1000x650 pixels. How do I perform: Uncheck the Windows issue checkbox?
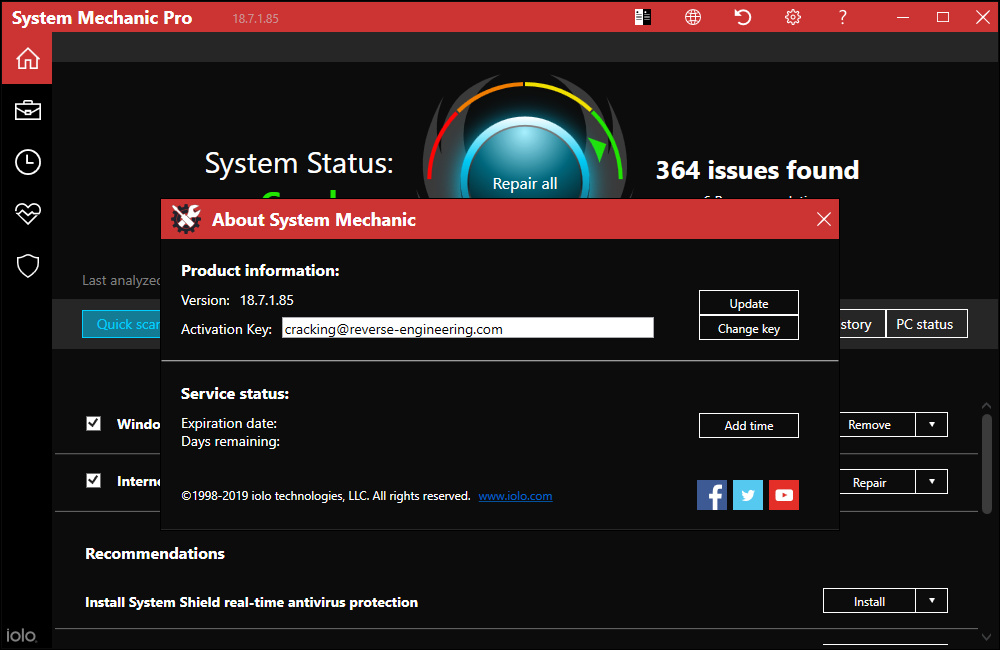click(93, 424)
